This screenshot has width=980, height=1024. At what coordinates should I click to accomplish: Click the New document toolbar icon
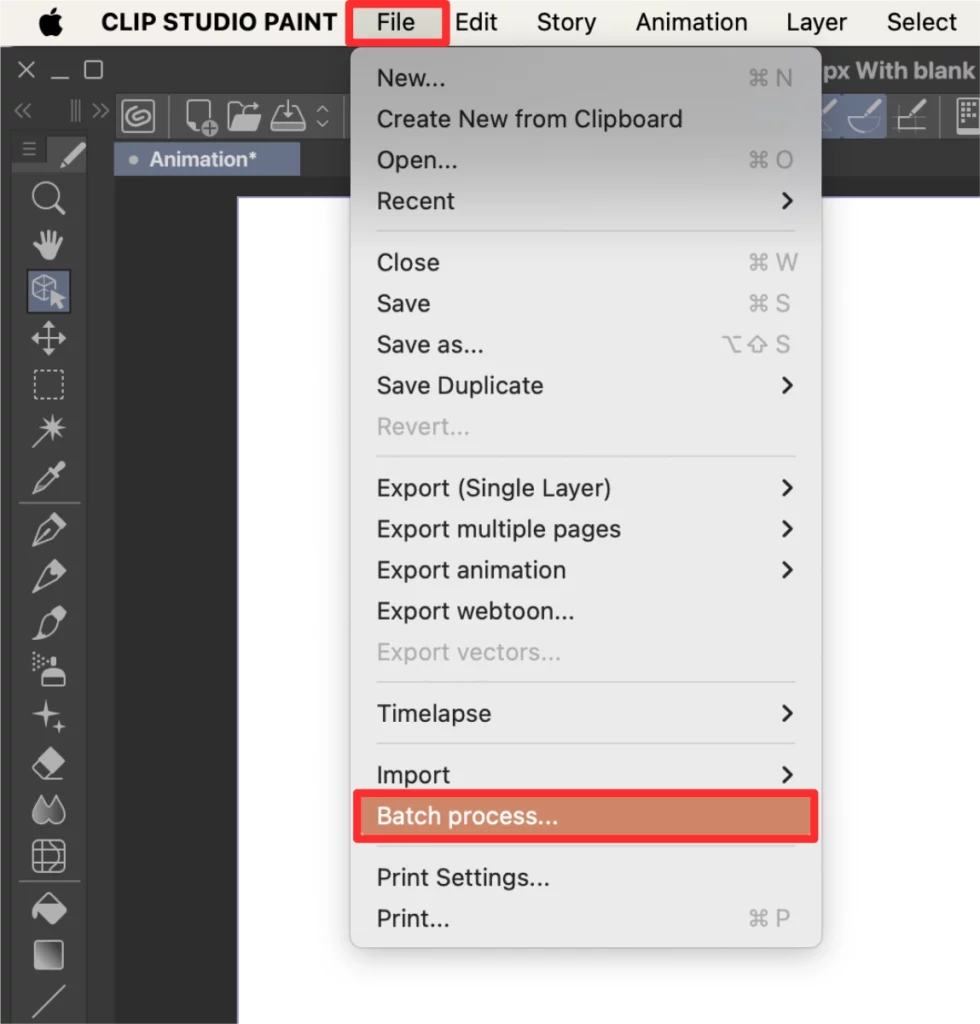point(200,117)
